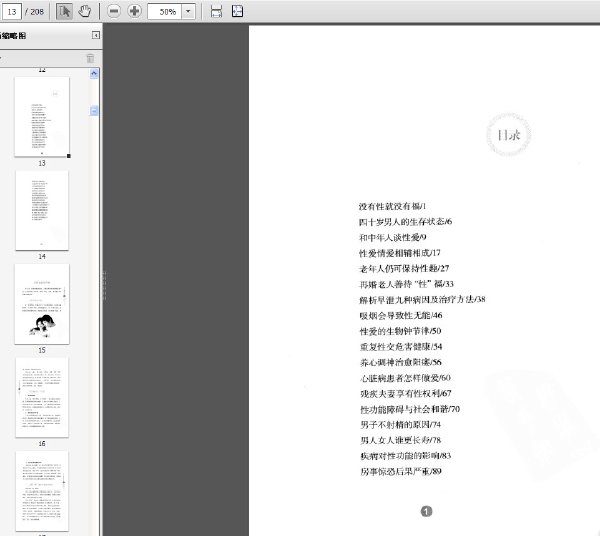Click the entry '和中年人谈性爱/9'
This screenshot has width=600, height=536.
pyautogui.click(x=393, y=238)
